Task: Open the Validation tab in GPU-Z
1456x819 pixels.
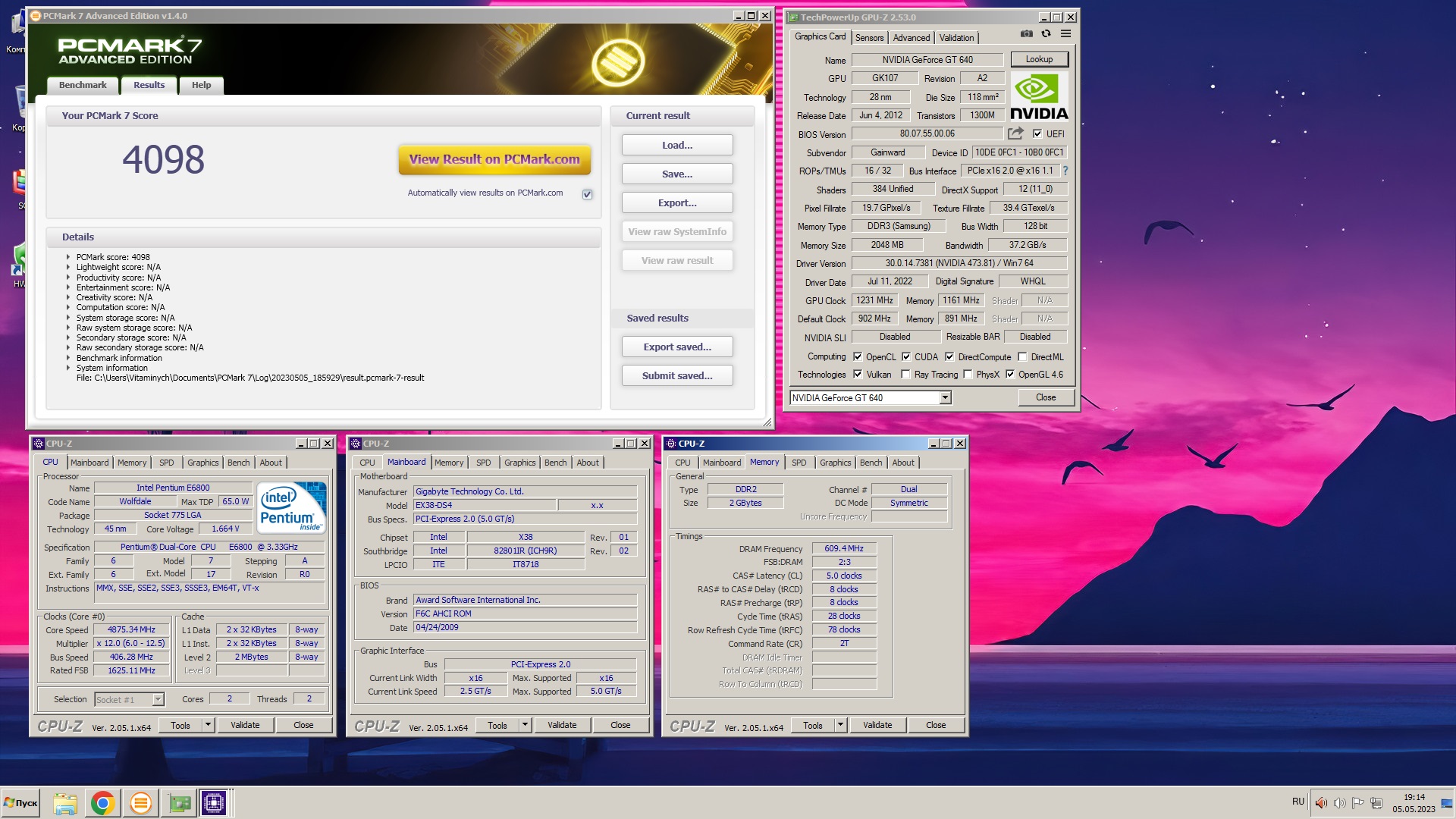Action: click(x=956, y=38)
